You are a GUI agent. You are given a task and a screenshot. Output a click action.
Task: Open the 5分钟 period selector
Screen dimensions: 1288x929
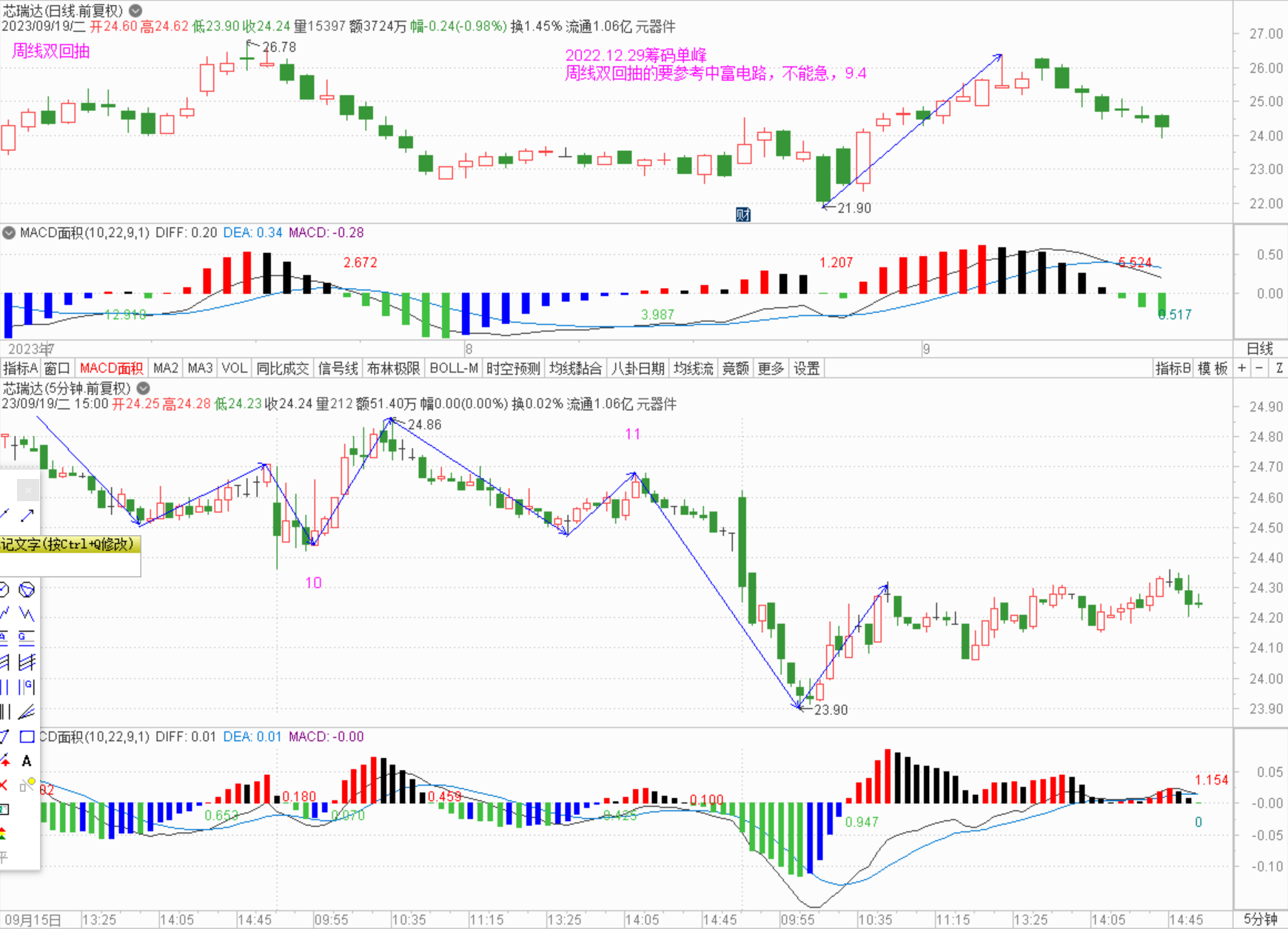[x=1260, y=919]
